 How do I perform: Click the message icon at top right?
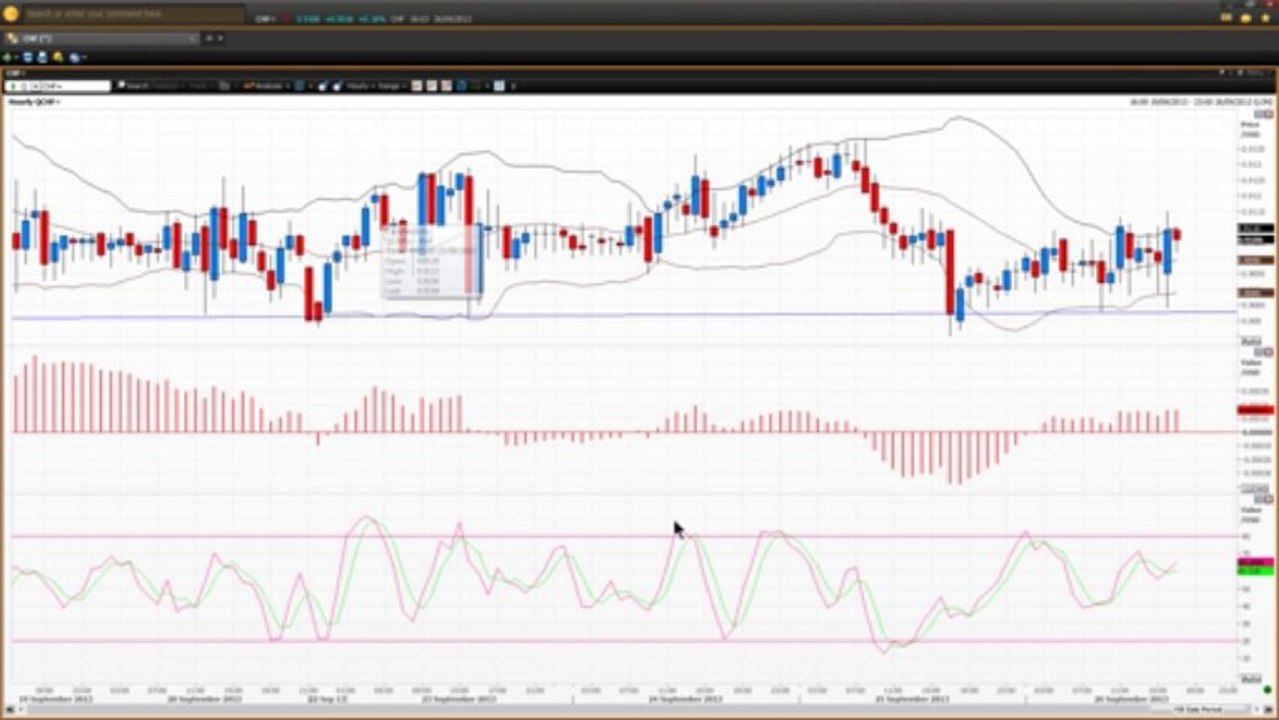point(1226,17)
